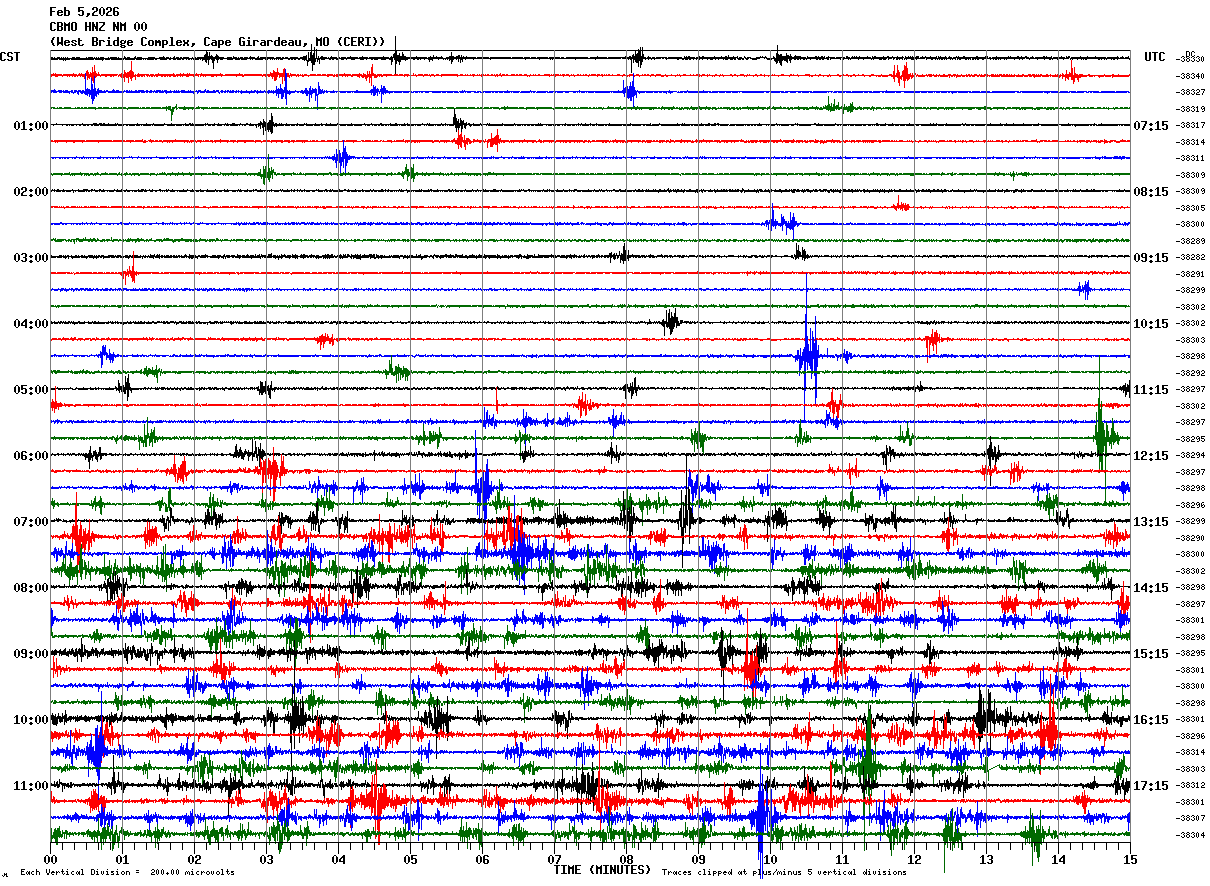
Task: Click the '06:00' CST time label
Action: pyautogui.click(x=31, y=456)
